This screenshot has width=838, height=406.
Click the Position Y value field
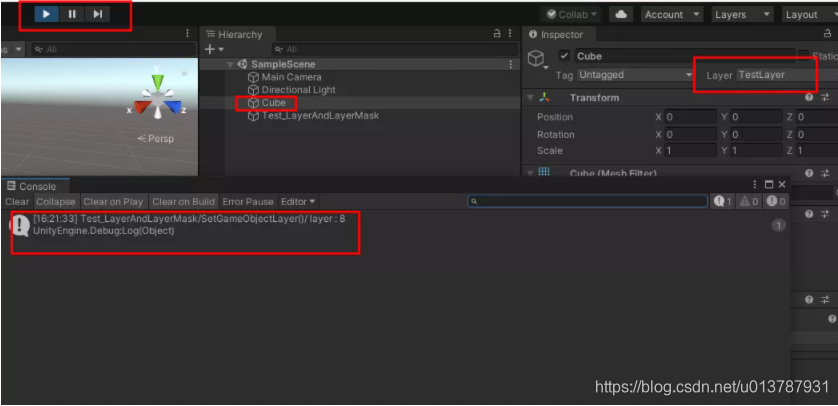756,117
